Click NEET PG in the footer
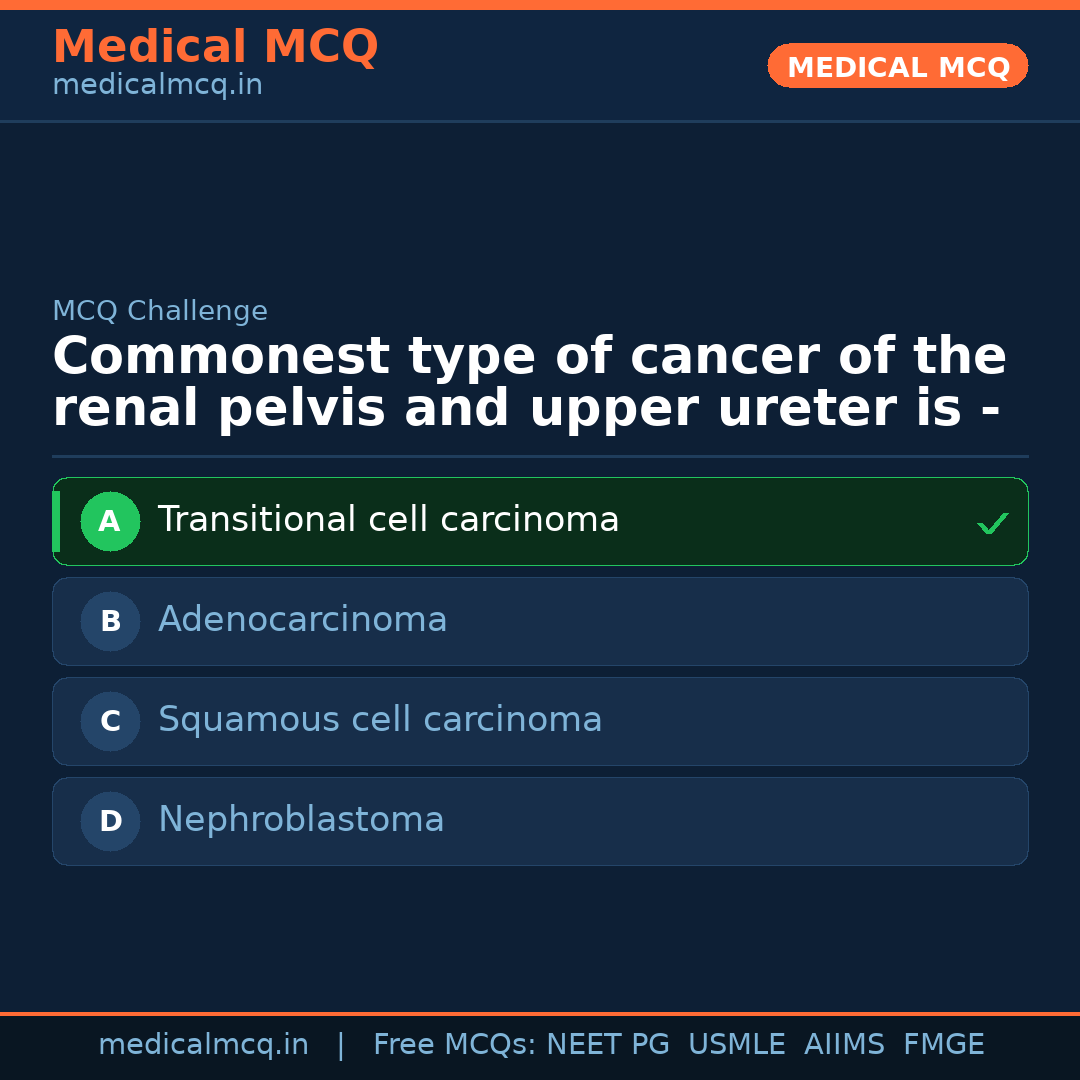Image resolution: width=1080 pixels, height=1080 pixels. click(x=608, y=1045)
